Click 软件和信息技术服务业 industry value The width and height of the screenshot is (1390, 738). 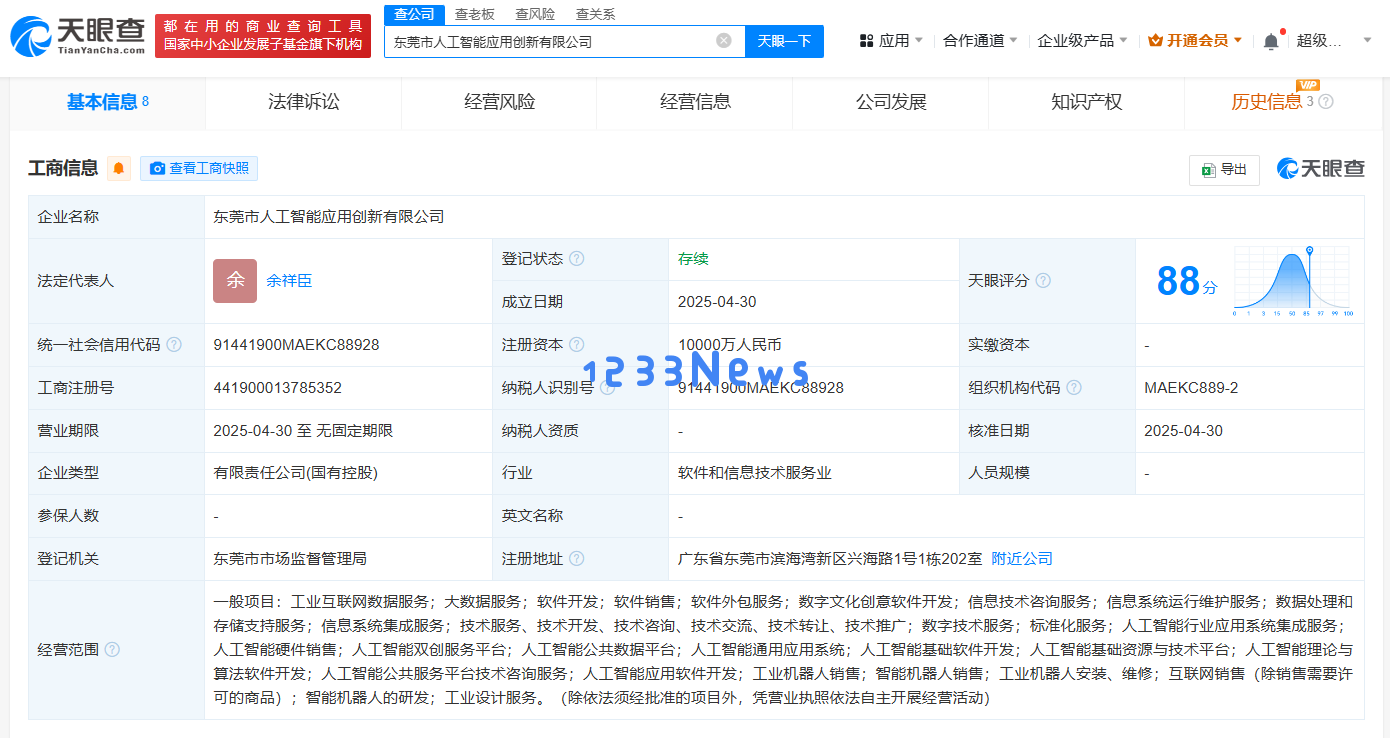[x=755, y=473]
